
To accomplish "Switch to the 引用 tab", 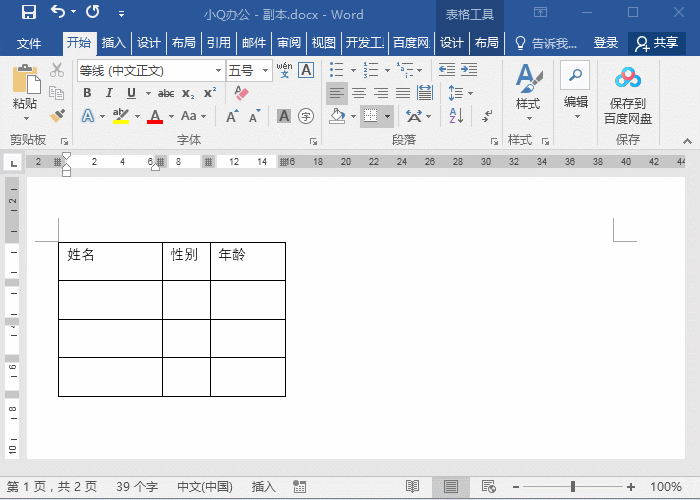I will coord(219,43).
